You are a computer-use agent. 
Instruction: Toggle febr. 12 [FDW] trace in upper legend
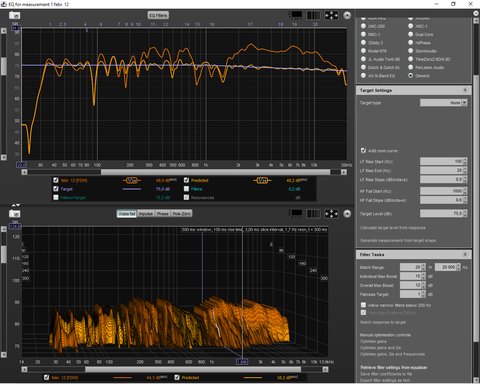pos(56,180)
